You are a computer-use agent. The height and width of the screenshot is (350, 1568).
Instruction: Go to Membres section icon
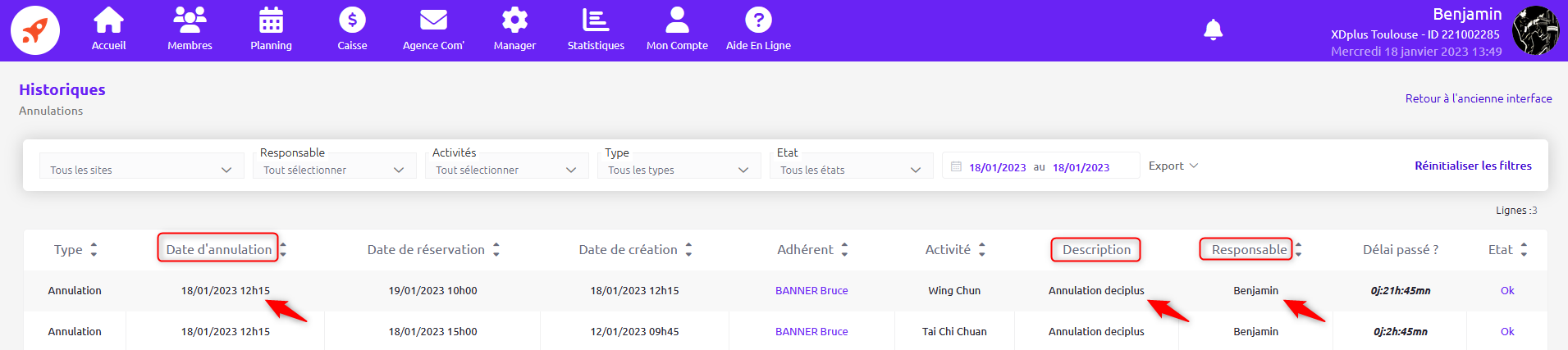coord(190,20)
